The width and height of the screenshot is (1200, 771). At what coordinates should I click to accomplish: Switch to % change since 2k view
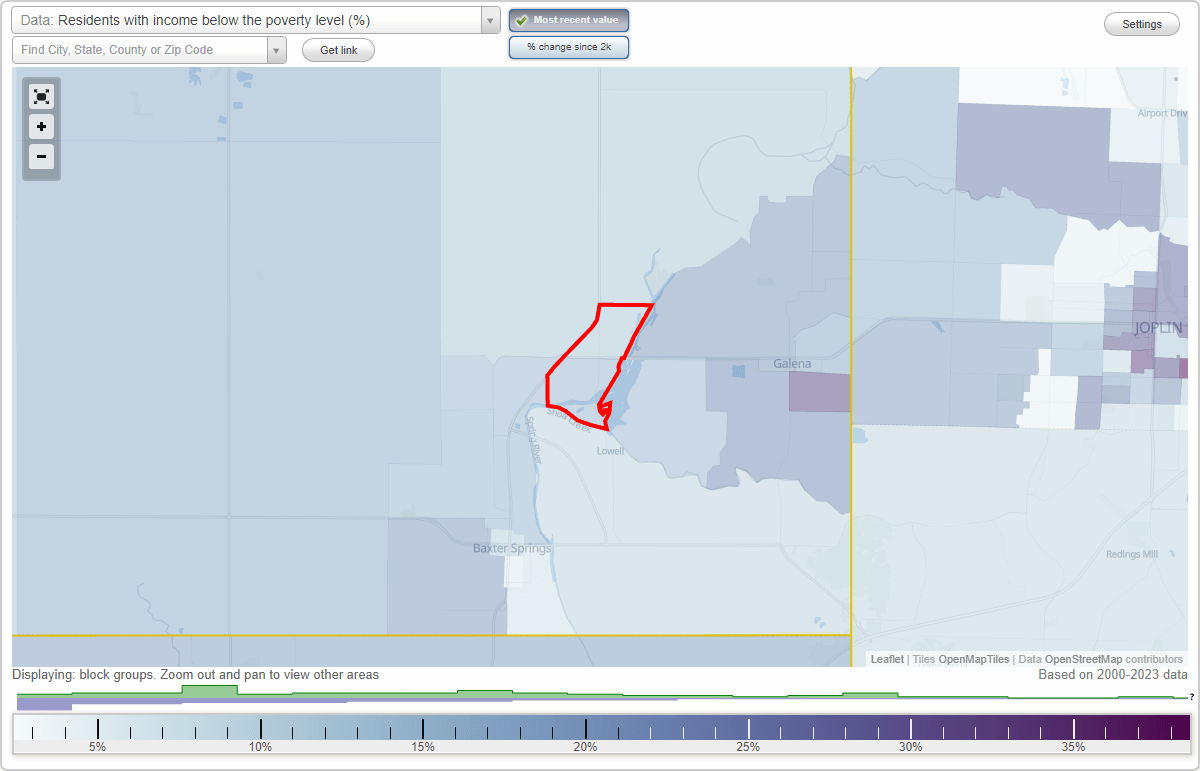click(569, 46)
